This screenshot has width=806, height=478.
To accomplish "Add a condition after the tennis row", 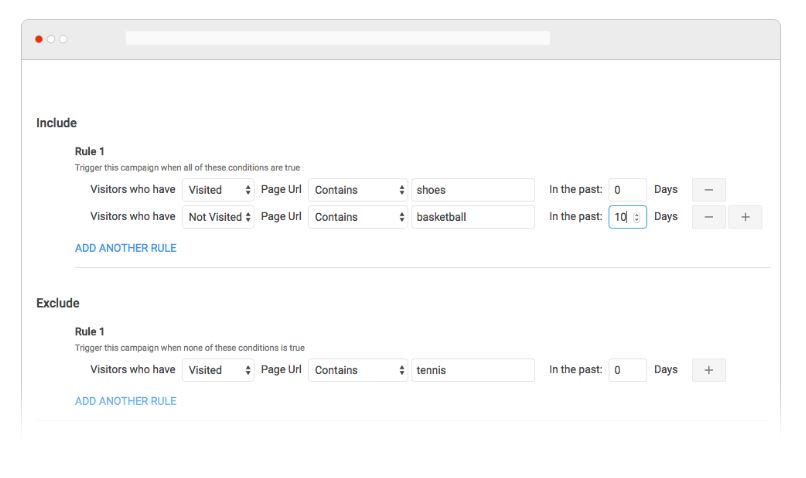I will [708, 370].
